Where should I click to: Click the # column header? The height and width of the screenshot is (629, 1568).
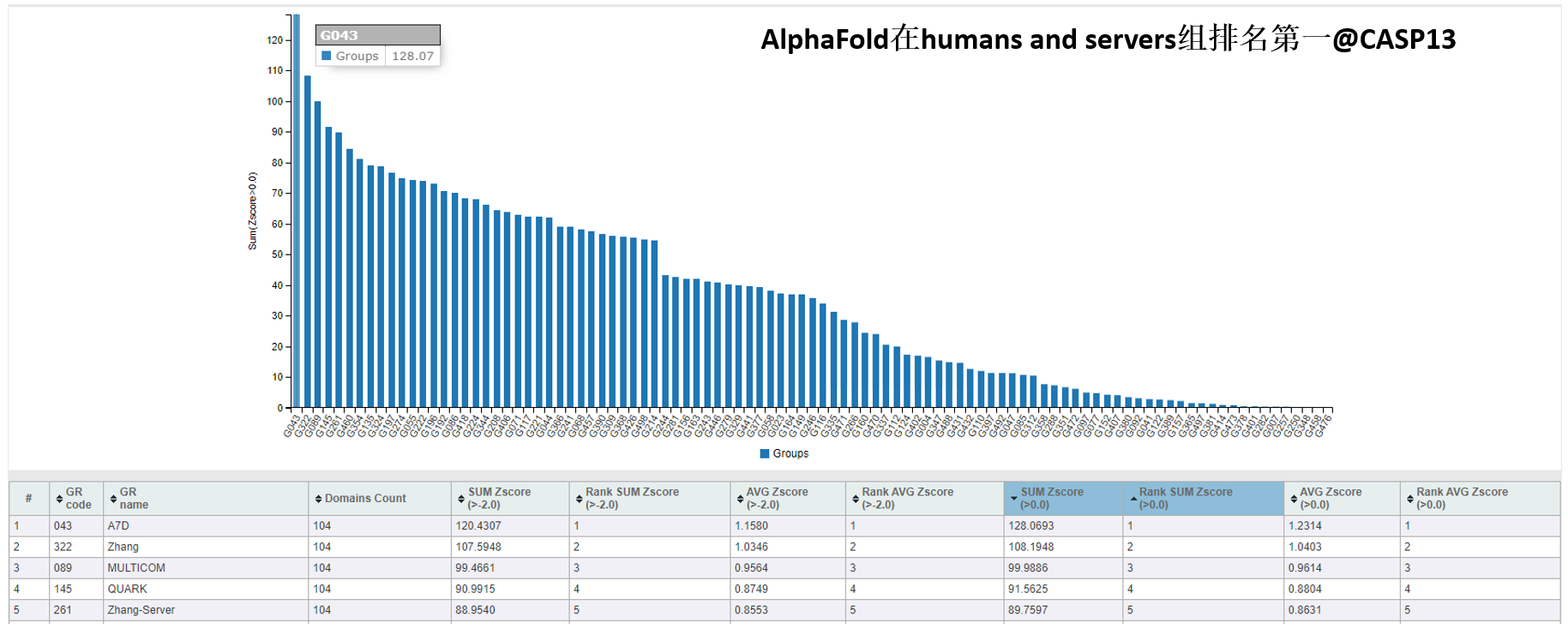(x=28, y=499)
